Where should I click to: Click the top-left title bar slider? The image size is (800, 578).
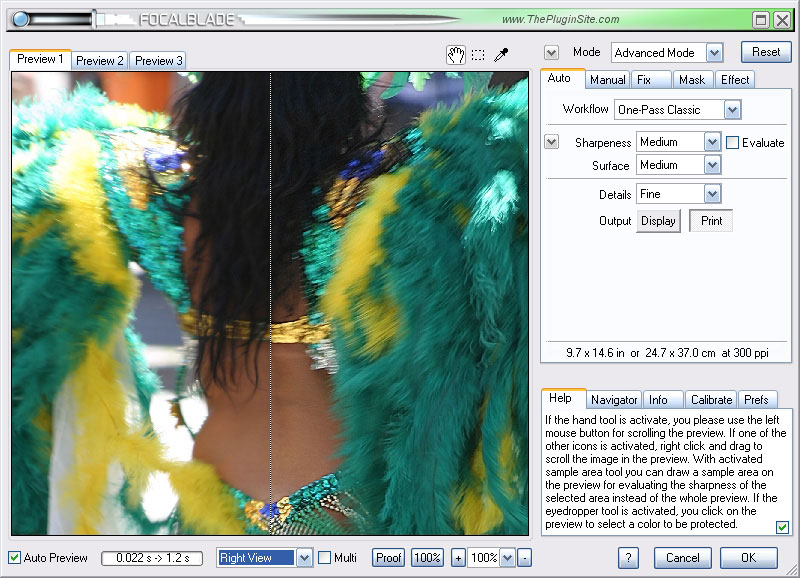[22, 19]
